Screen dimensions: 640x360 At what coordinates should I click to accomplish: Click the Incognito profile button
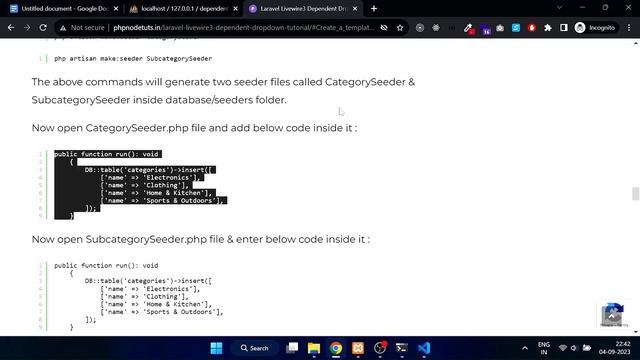[x=595, y=28]
